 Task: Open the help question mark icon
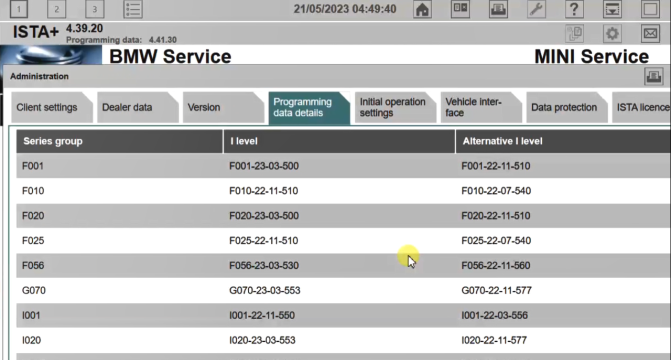point(574,9)
